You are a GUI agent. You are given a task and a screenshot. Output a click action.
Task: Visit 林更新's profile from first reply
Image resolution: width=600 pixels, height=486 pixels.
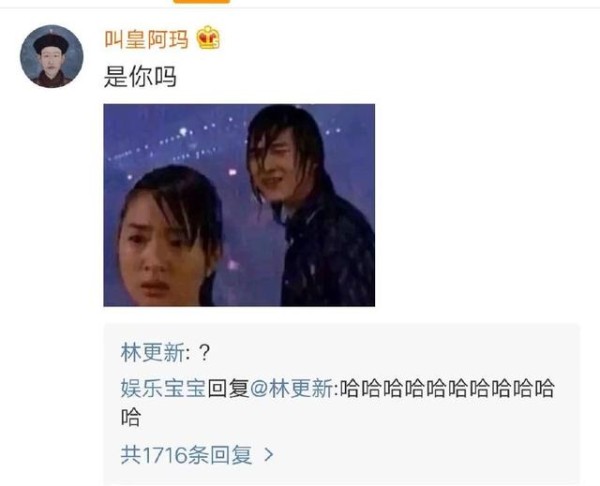click(x=153, y=352)
